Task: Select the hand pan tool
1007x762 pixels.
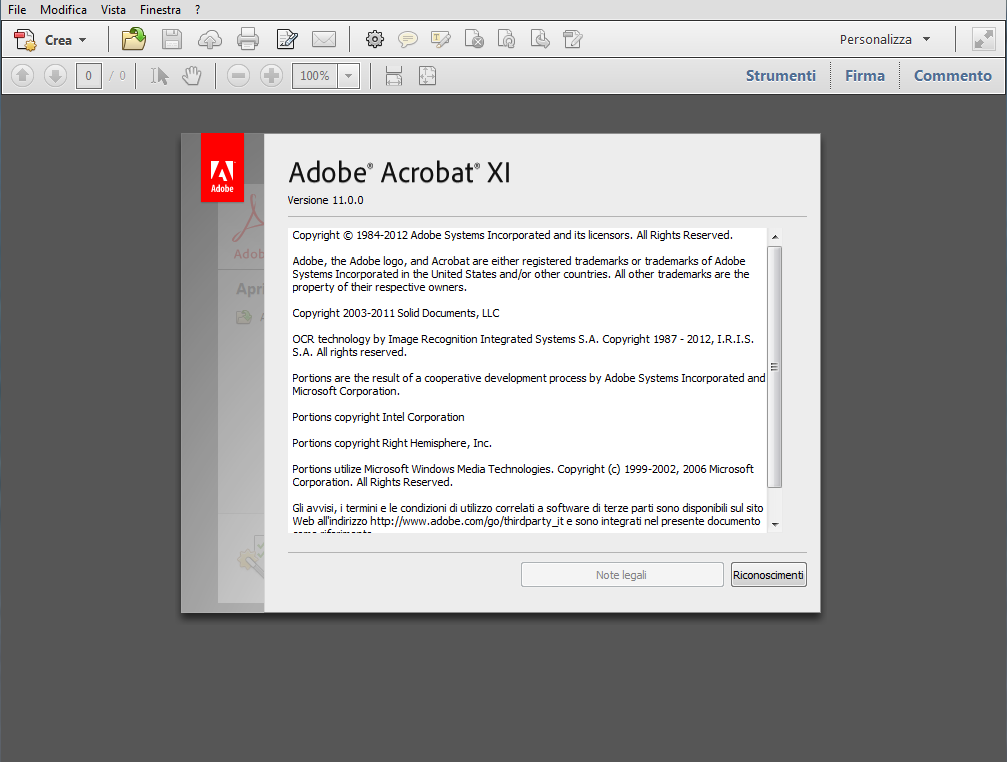Action: [191, 76]
